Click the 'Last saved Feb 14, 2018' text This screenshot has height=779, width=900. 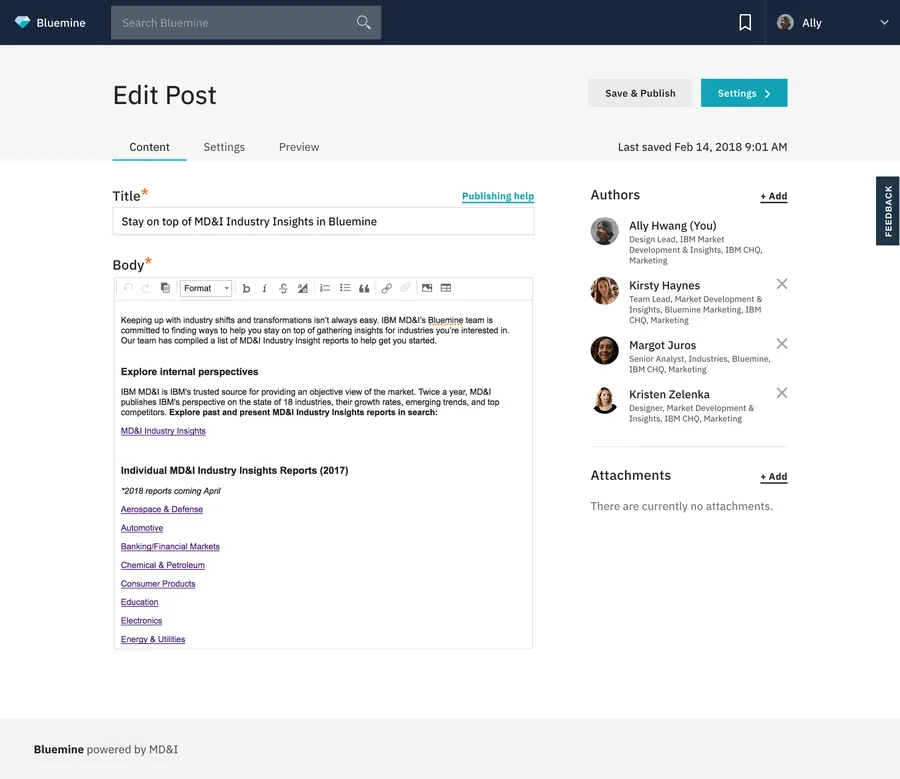tap(702, 147)
